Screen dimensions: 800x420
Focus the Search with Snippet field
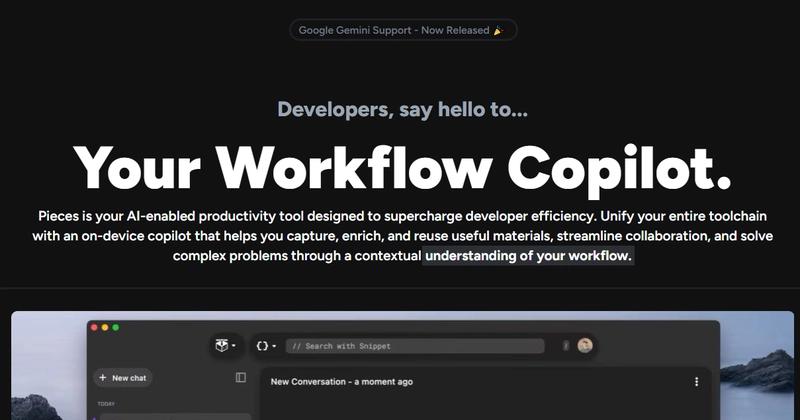[415, 346]
